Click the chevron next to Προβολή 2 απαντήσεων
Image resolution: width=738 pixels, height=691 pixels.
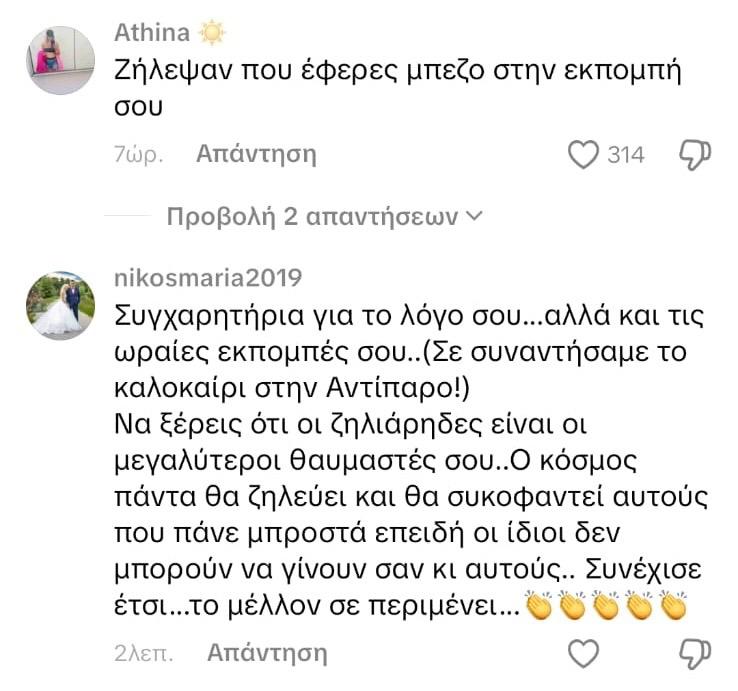coord(475,216)
